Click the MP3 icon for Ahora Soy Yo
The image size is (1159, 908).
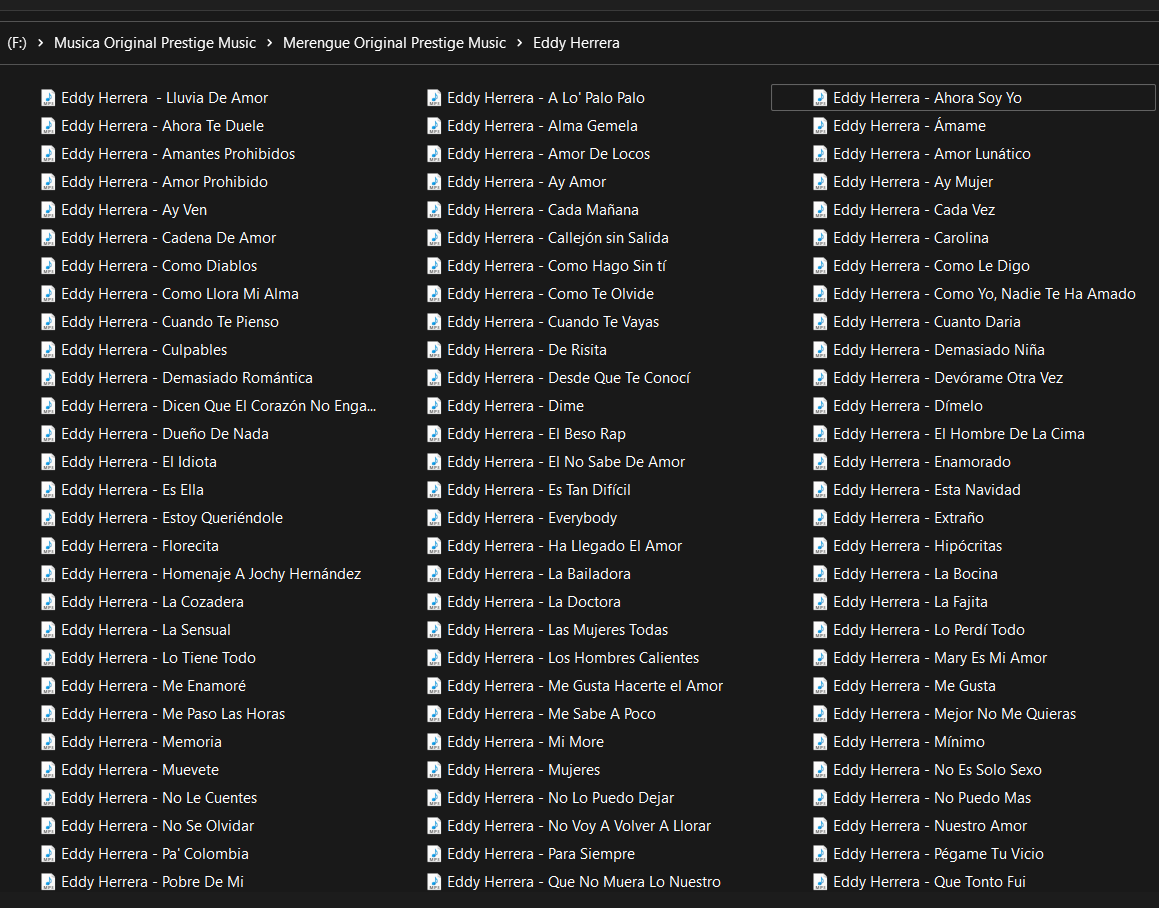(x=820, y=98)
